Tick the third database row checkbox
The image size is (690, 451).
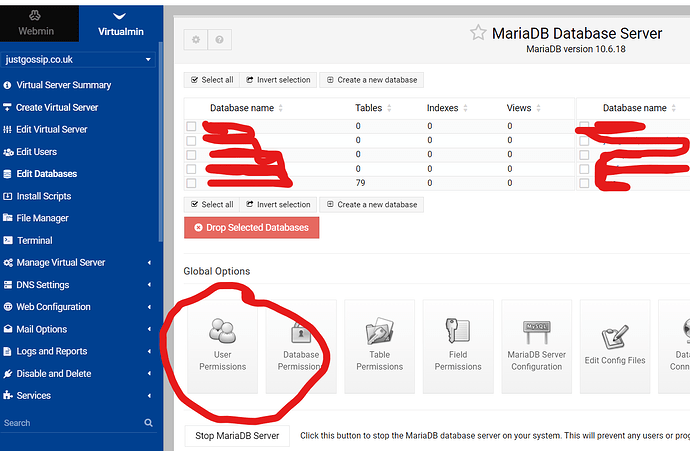[x=191, y=155]
